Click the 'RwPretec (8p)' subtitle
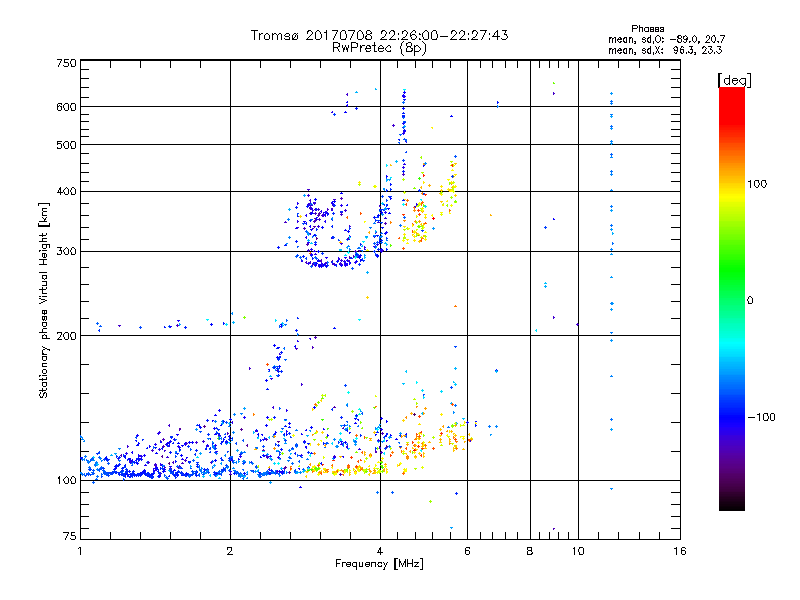 coord(379,48)
